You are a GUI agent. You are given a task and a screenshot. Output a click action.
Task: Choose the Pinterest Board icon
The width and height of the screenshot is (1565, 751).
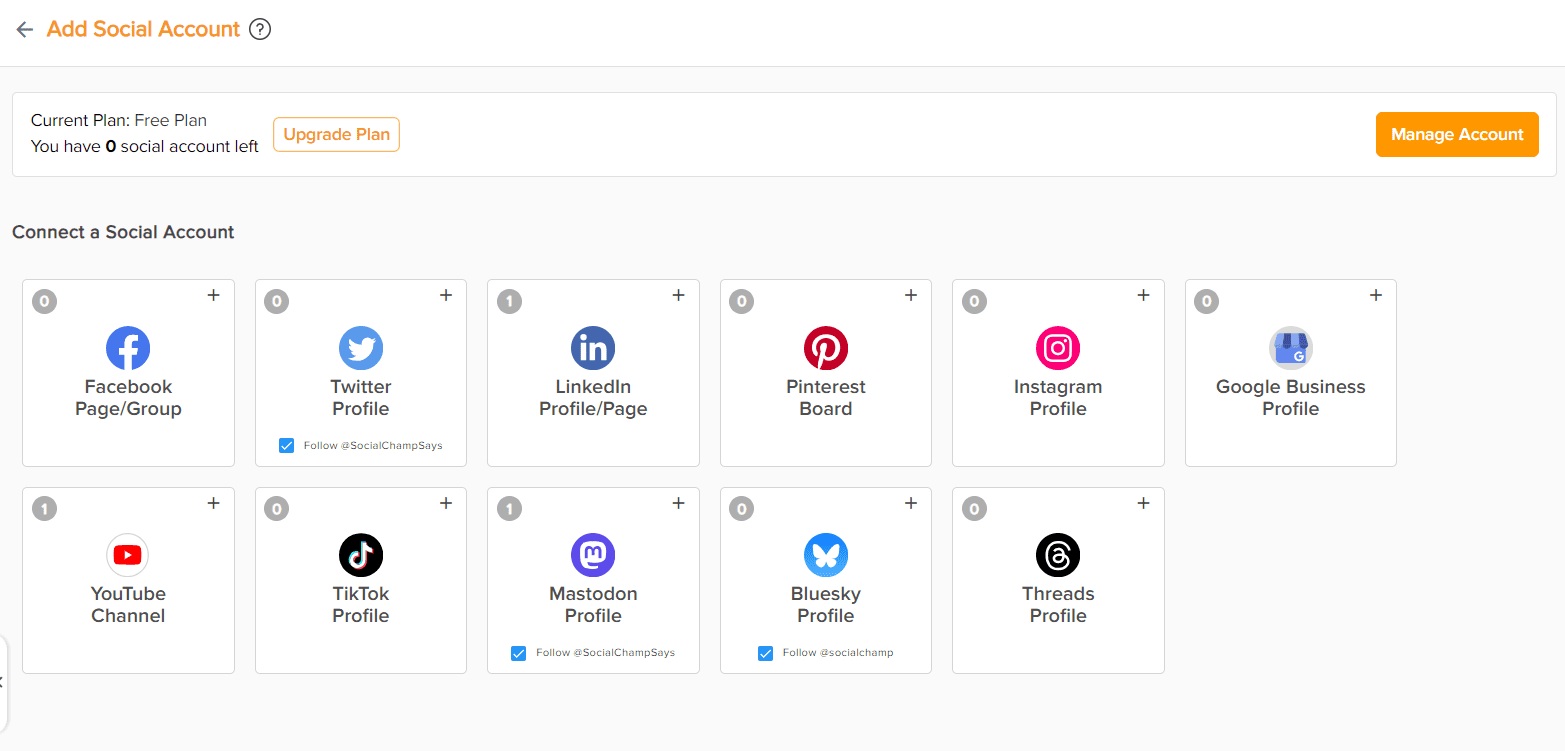click(826, 348)
